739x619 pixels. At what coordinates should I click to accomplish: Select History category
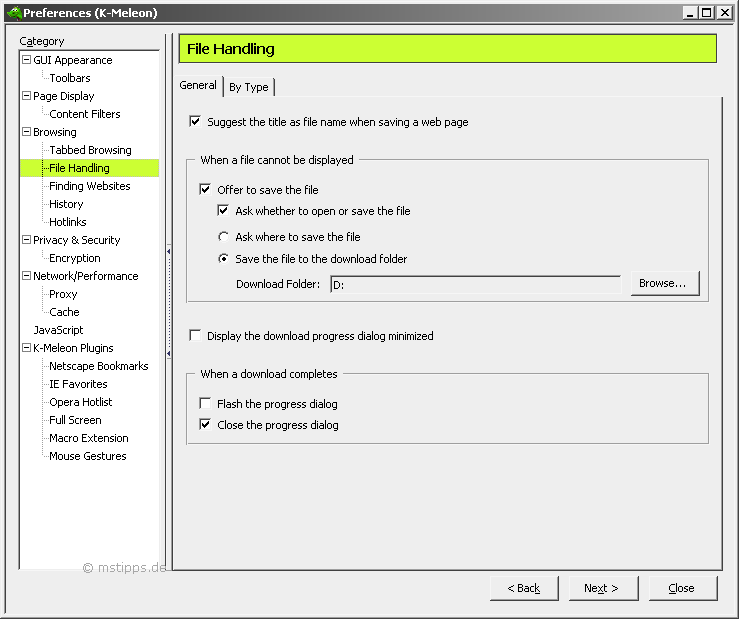tap(66, 204)
